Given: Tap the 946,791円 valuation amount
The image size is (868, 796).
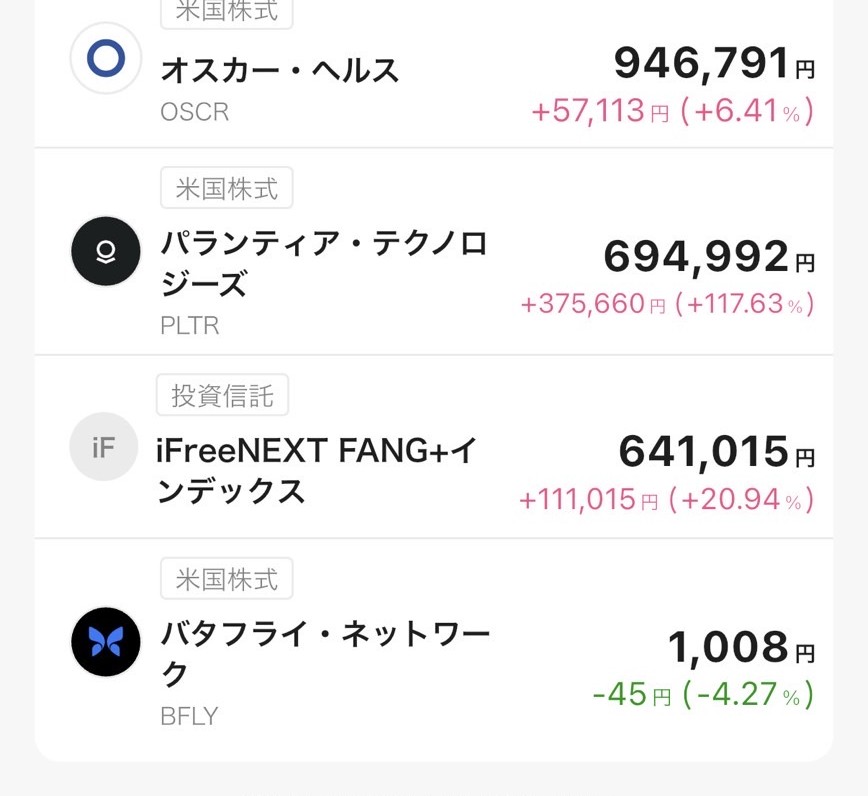Looking at the screenshot, I should (714, 64).
